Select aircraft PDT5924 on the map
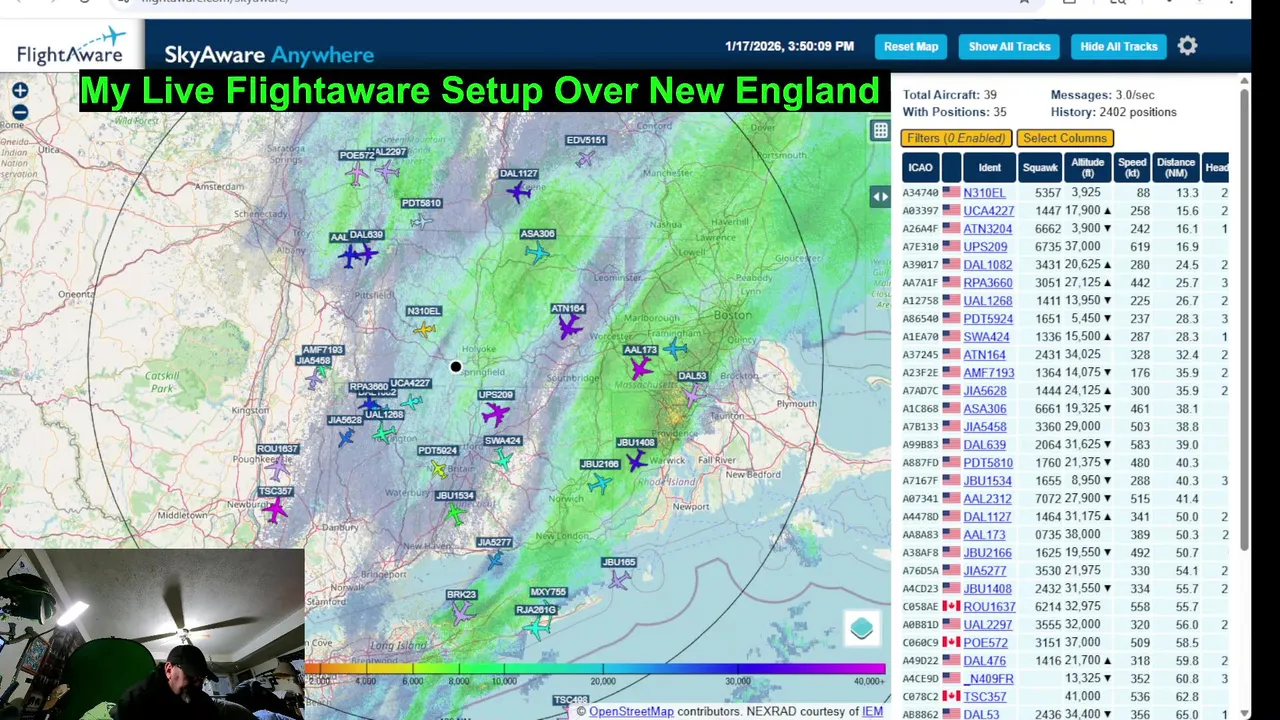The height and width of the screenshot is (720, 1280). click(438, 469)
